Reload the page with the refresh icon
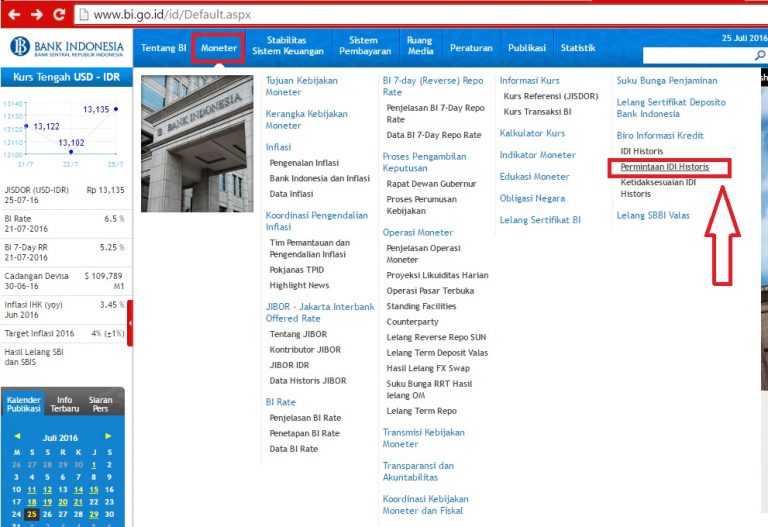 point(59,14)
